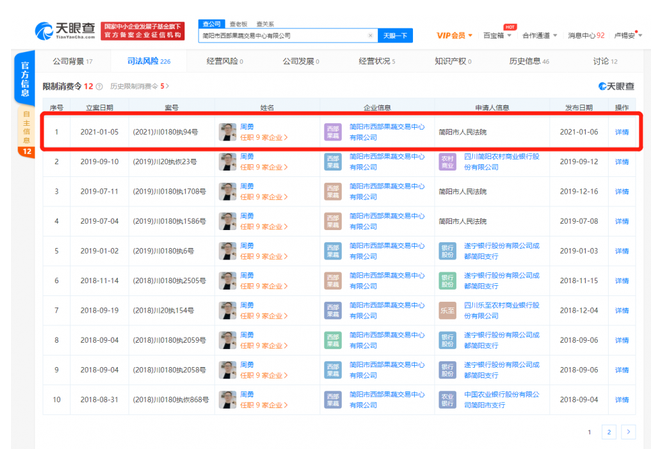Click the person photo in row 1
This screenshot has height=466, width=661.
click(228, 132)
